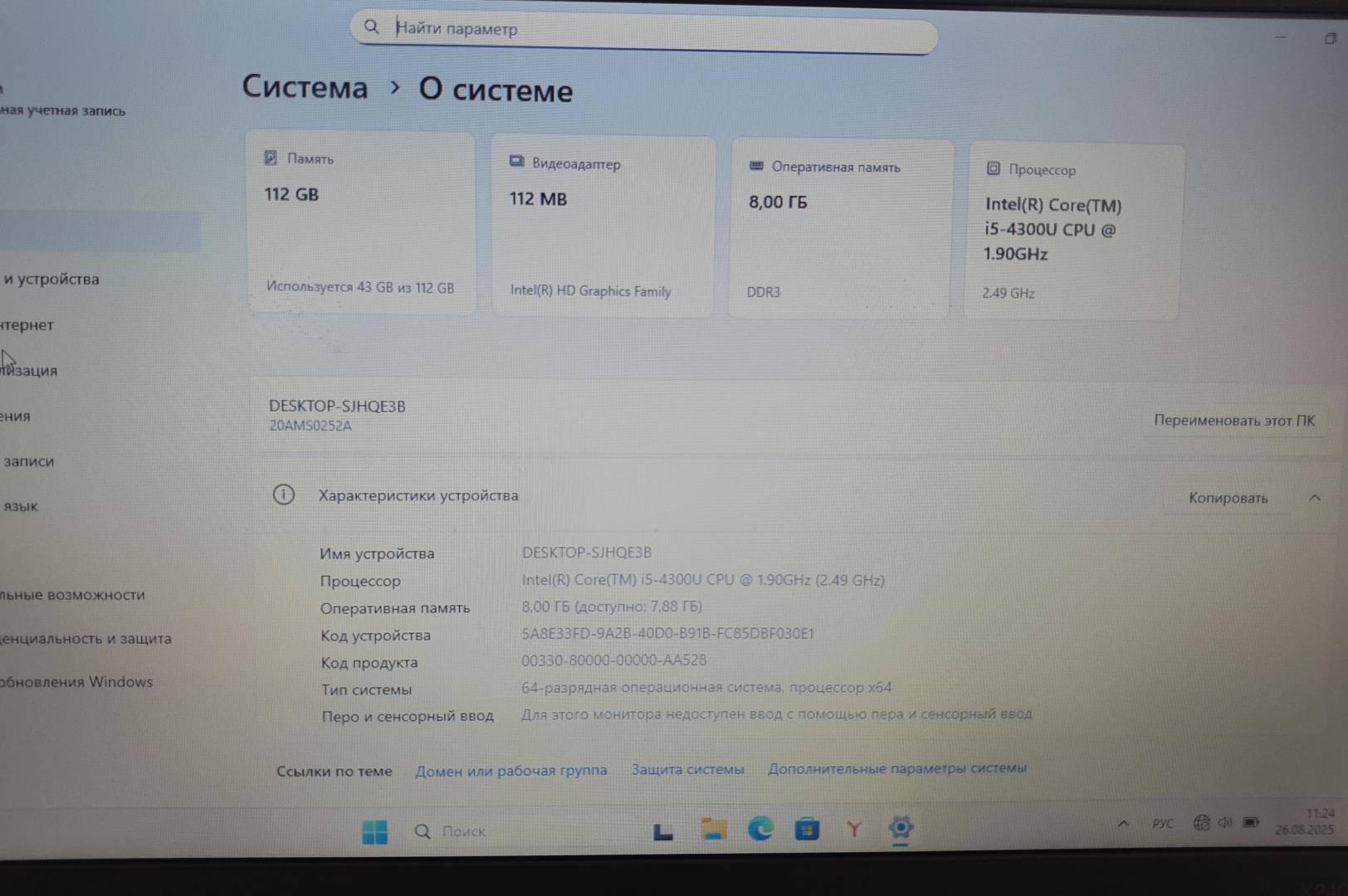Open Домен или рабочая группа link

click(510, 771)
